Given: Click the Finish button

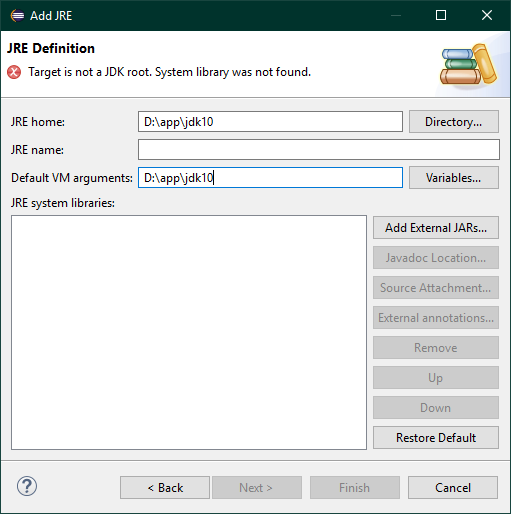Looking at the screenshot, I should 355,488.
